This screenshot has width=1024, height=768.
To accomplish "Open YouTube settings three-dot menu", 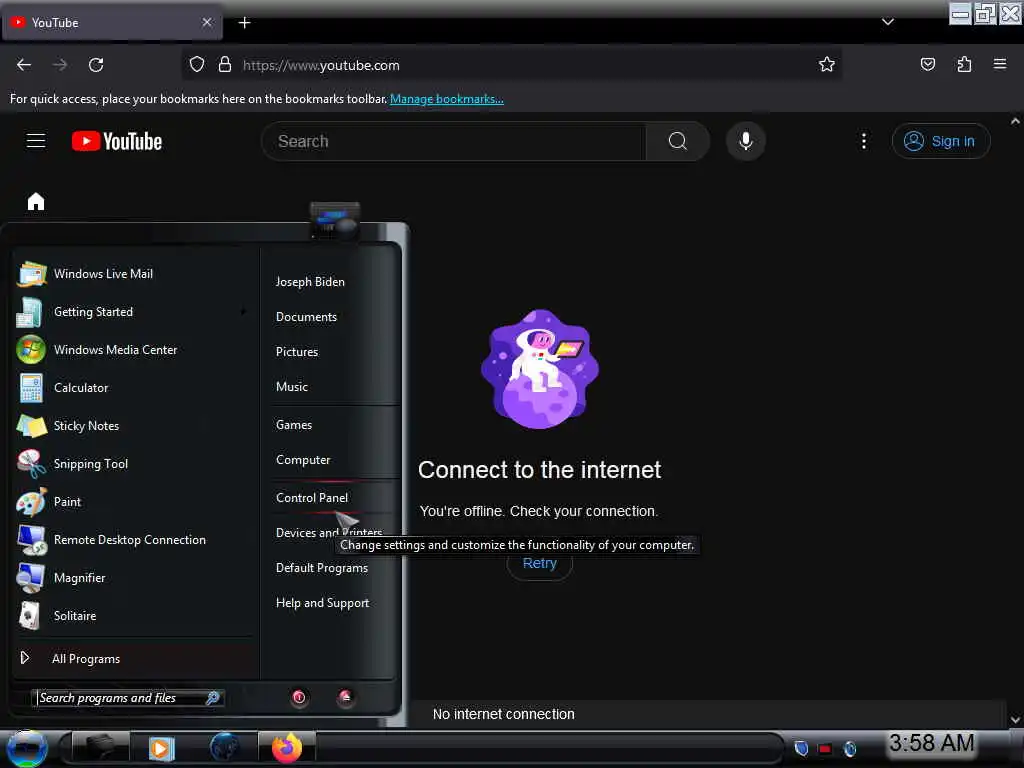I will [864, 141].
